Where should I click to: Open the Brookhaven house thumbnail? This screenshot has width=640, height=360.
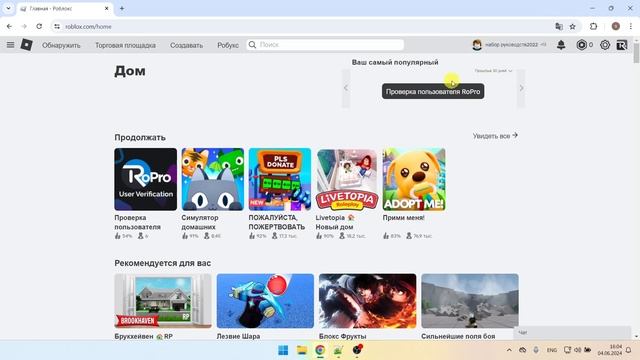tap(163, 301)
